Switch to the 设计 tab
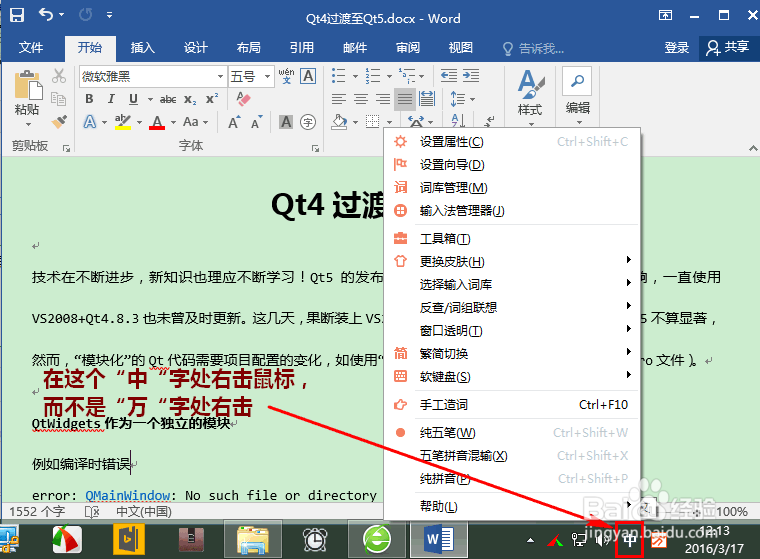Image resolution: width=760 pixels, height=559 pixels. coord(195,48)
